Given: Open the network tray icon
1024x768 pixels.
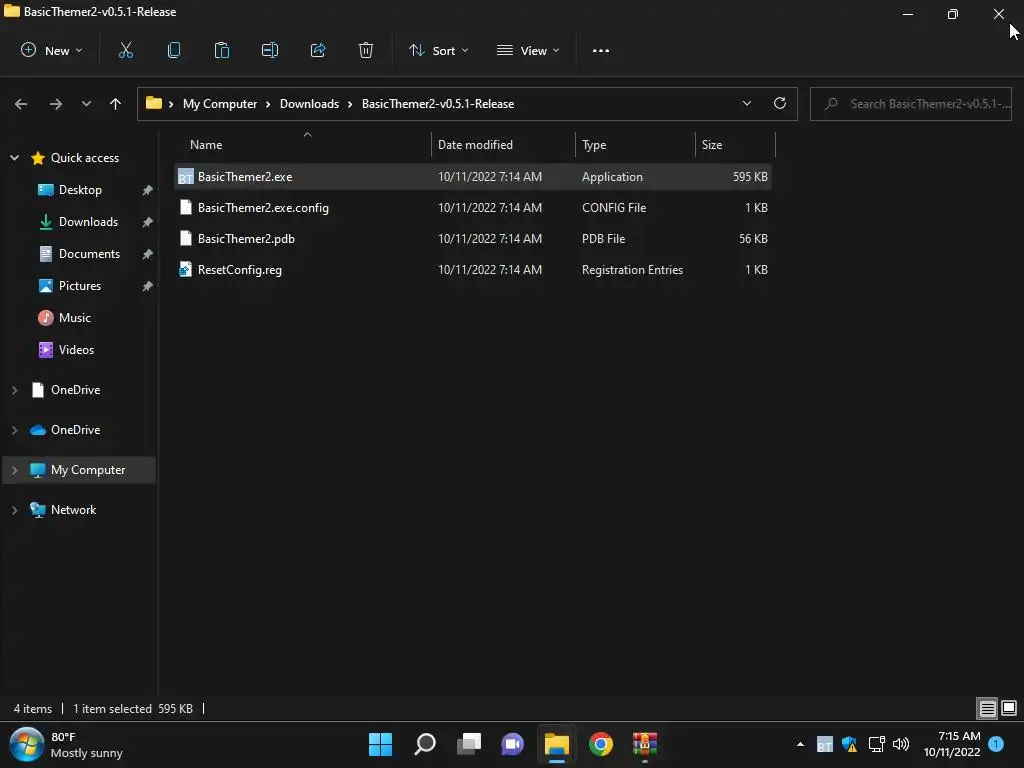Looking at the screenshot, I should point(876,744).
